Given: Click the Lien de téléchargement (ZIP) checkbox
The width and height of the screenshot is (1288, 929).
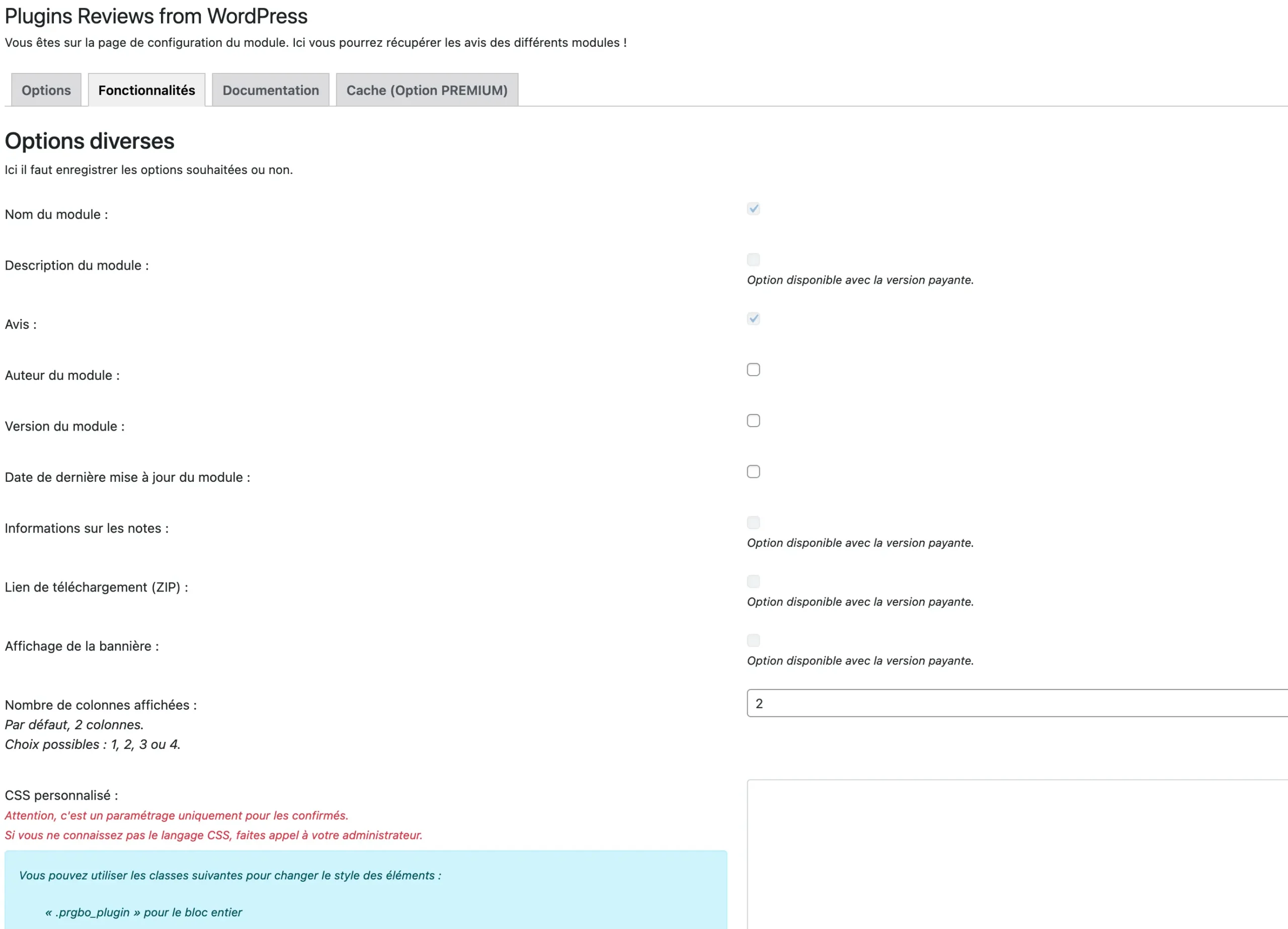Looking at the screenshot, I should 753,581.
